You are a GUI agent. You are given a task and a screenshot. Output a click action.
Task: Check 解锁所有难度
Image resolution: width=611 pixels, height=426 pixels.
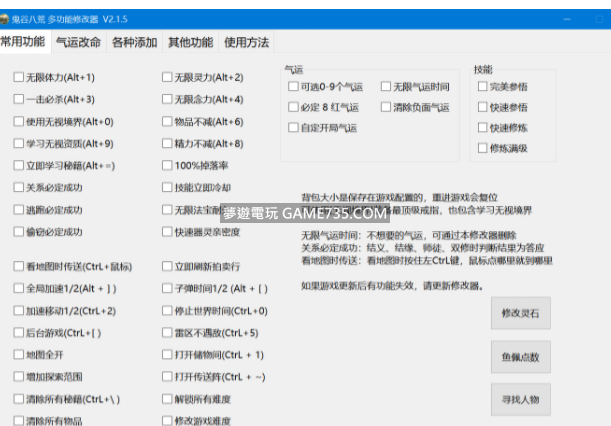[x=167, y=399]
